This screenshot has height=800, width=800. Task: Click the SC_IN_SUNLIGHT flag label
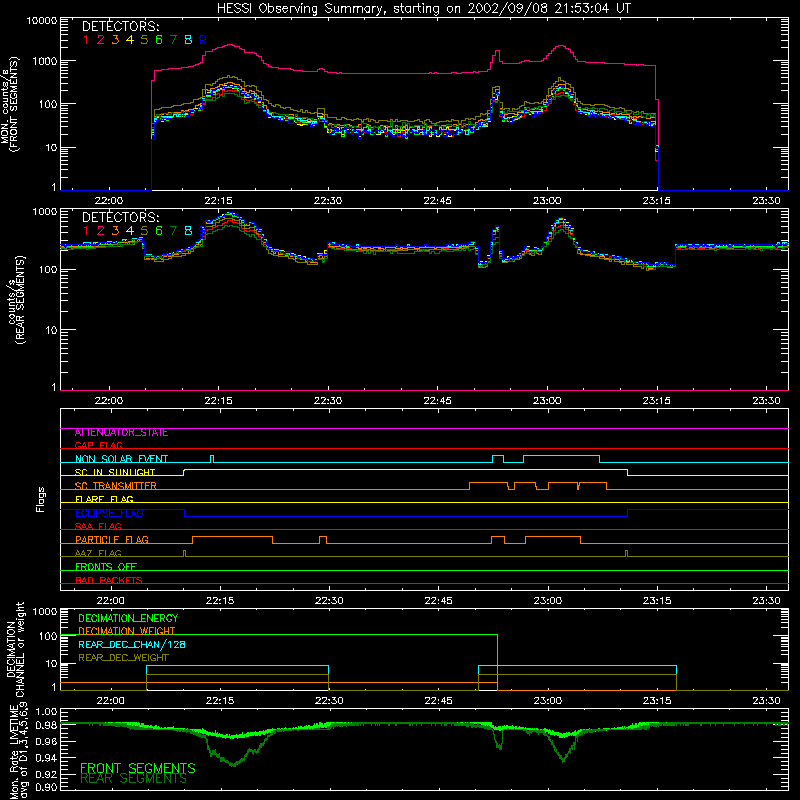click(115, 472)
